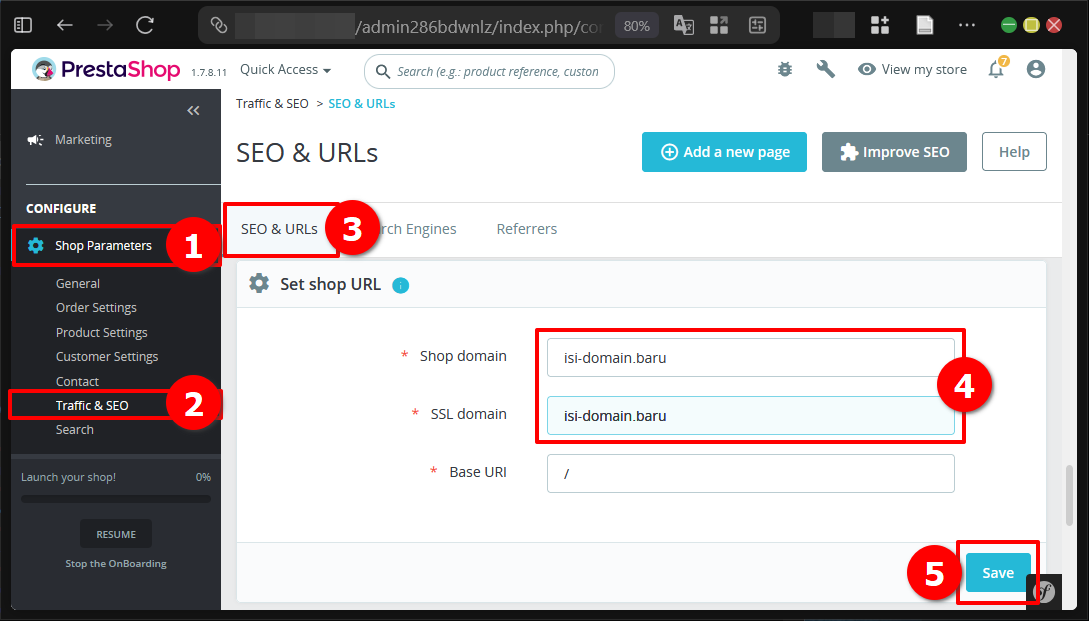Expand the Quick Access dropdown
Viewport: 1089px width, 621px height.
(285, 69)
